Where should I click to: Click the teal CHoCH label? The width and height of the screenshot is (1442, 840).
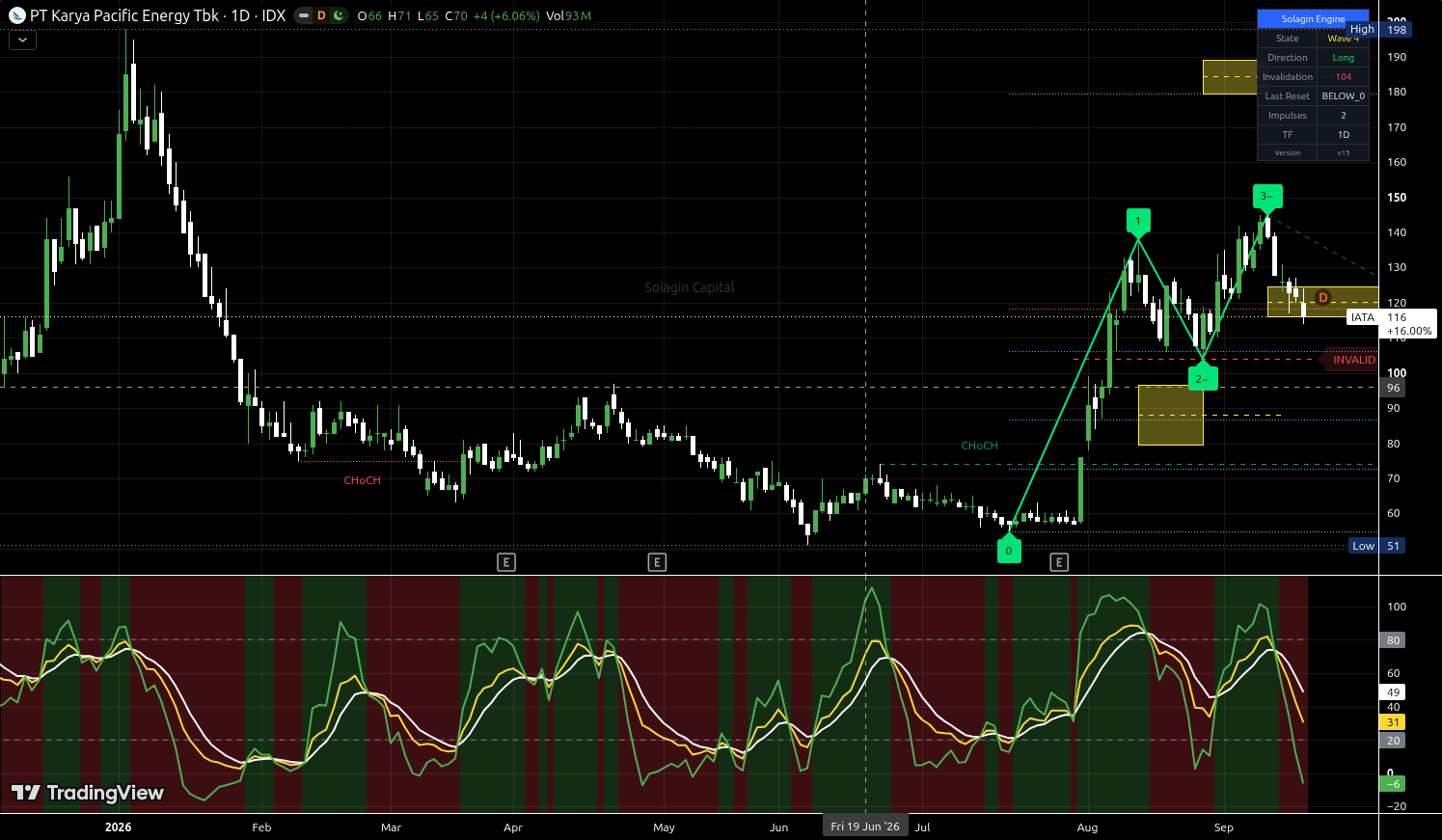tap(980, 446)
